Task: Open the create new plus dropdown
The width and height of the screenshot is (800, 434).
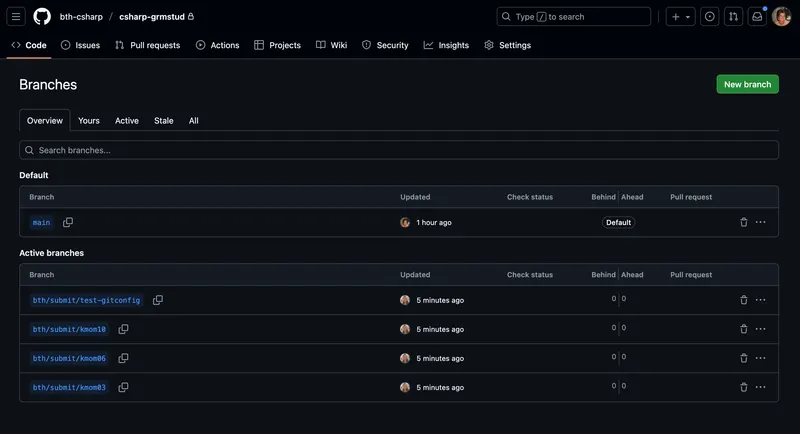Action: pos(681,17)
